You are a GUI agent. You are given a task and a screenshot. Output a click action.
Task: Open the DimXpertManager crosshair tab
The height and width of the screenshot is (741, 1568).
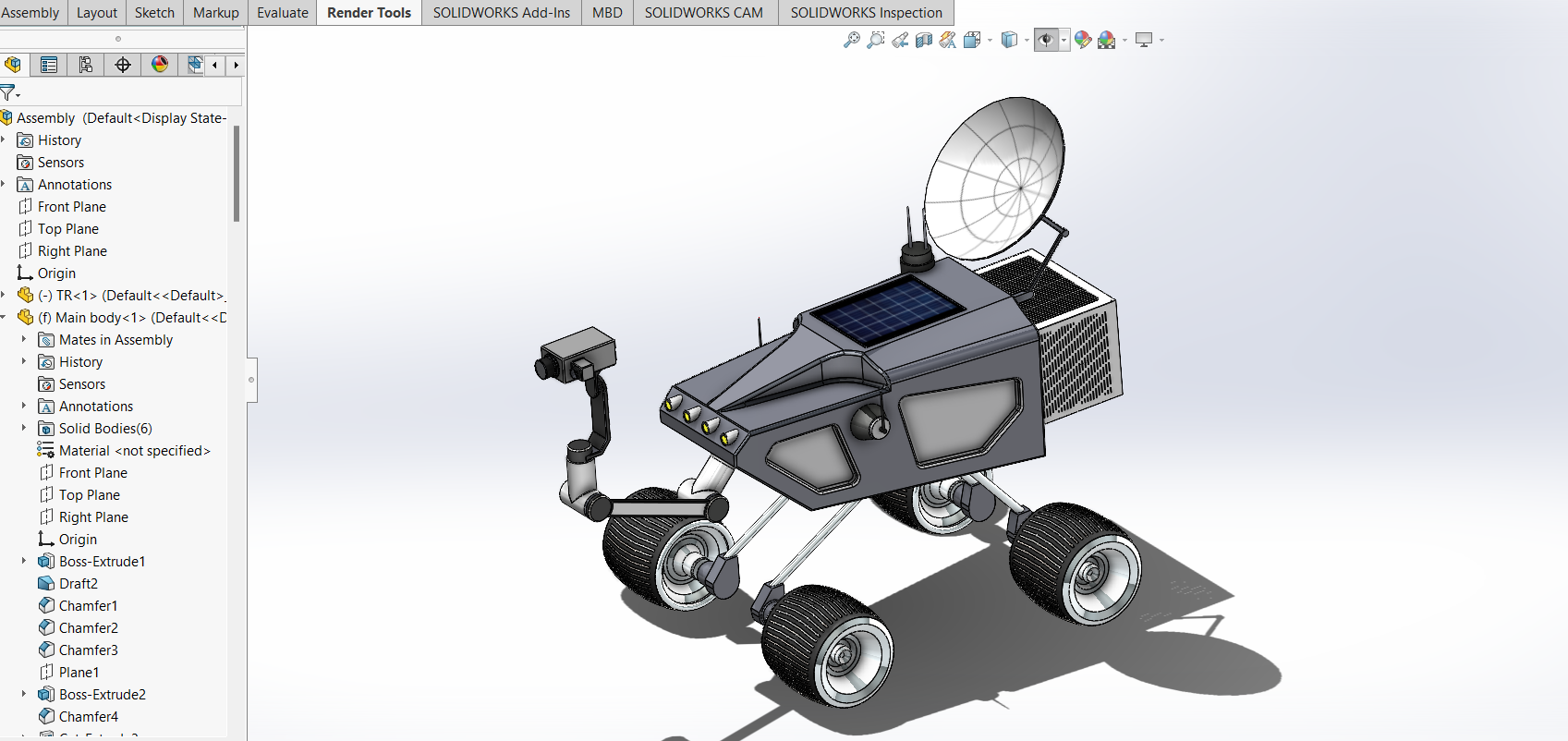click(x=123, y=65)
